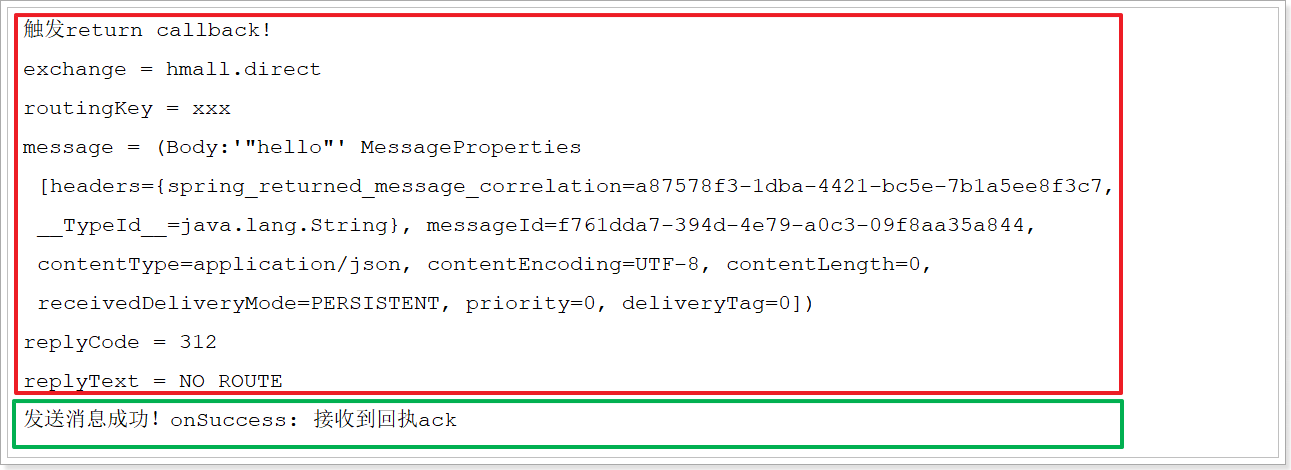Click the message = (Body:'"hello"' line
The image size is (1291, 470).
(x=302, y=147)
